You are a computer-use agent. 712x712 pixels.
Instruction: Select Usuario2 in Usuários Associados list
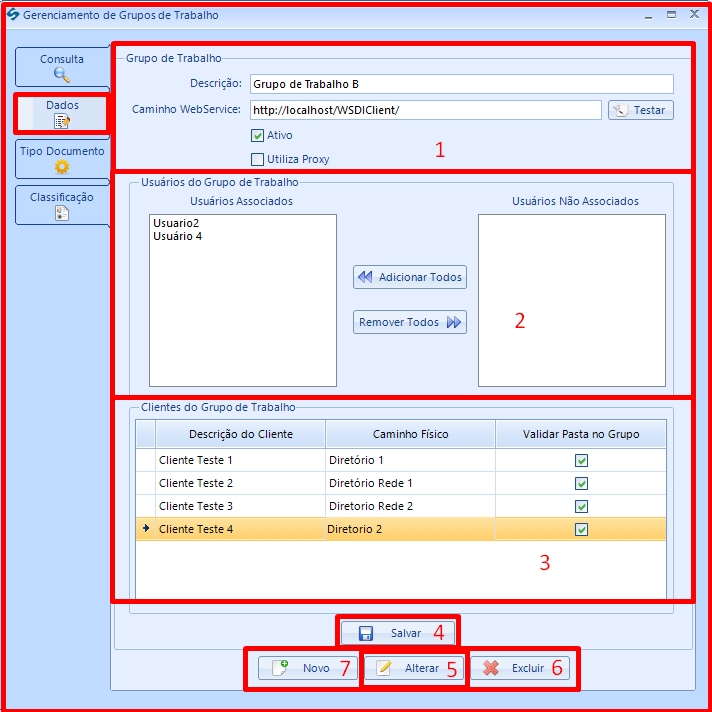[x=175, y=223]
